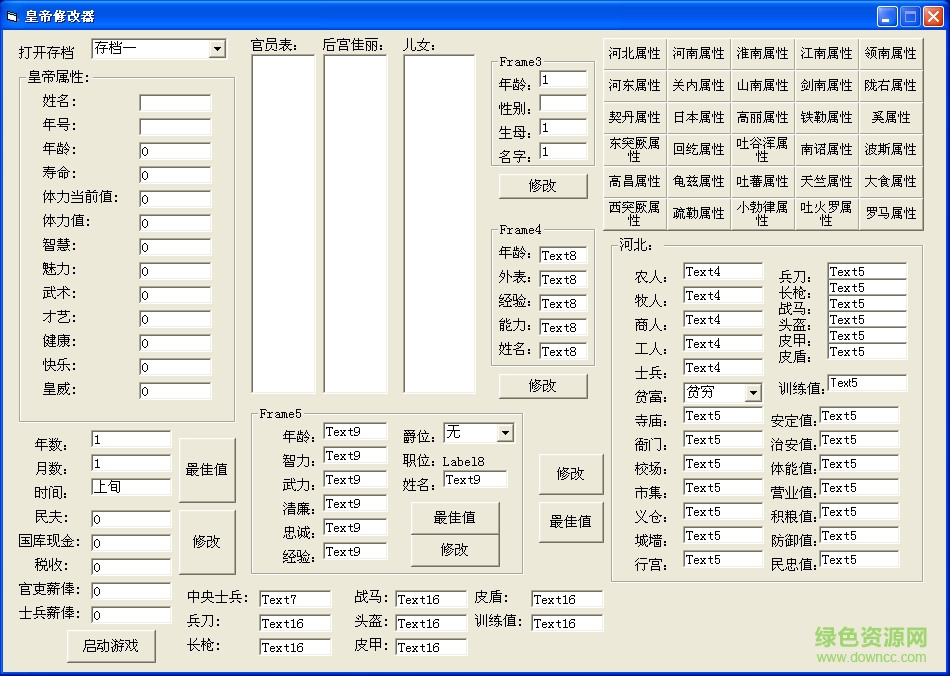The image size is (950, 676).
Task: Click the 最佳值 button inside Frame5
Action: tap(455, 518)
